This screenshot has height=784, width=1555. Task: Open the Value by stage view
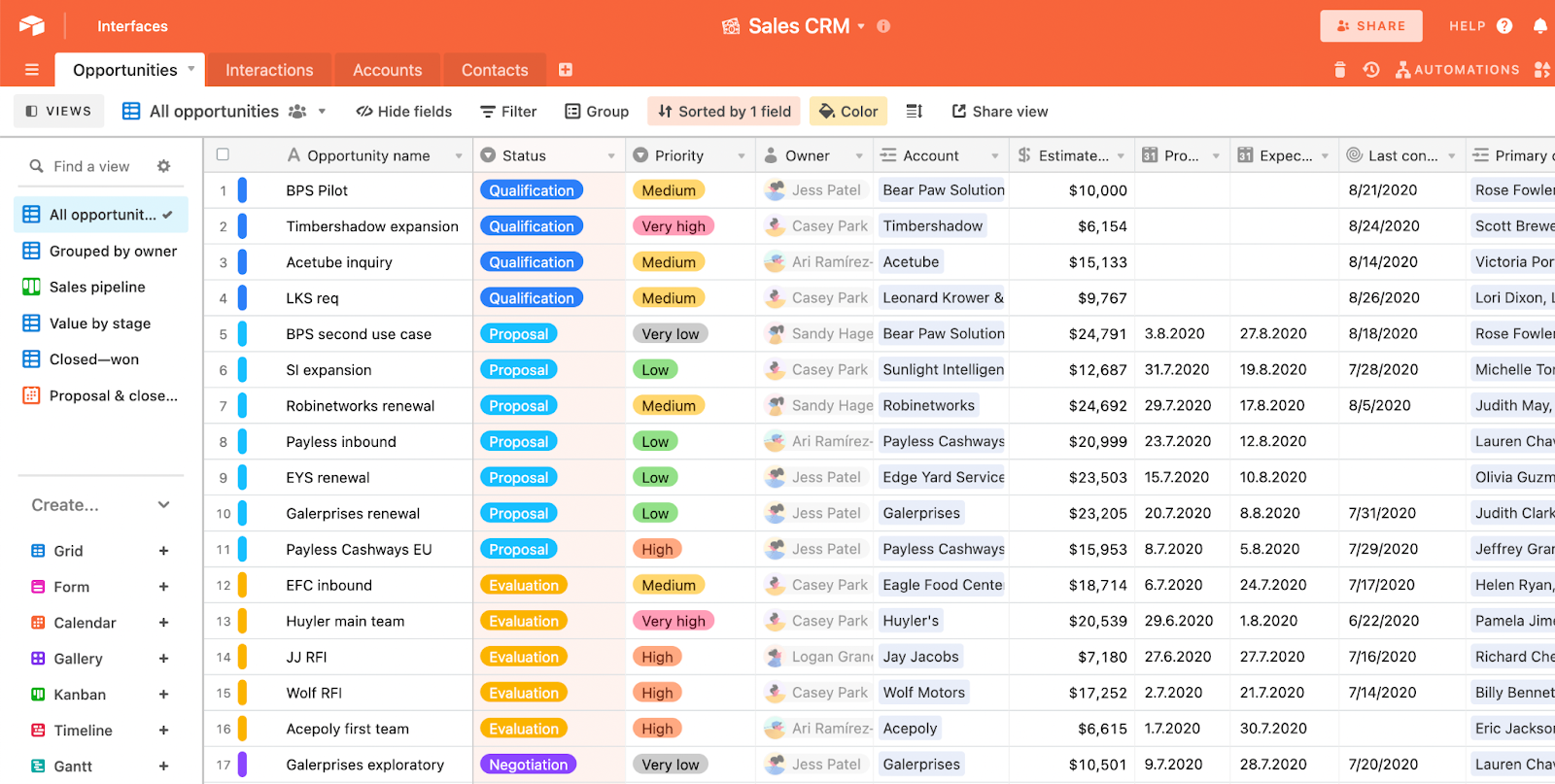pos(101,324)
